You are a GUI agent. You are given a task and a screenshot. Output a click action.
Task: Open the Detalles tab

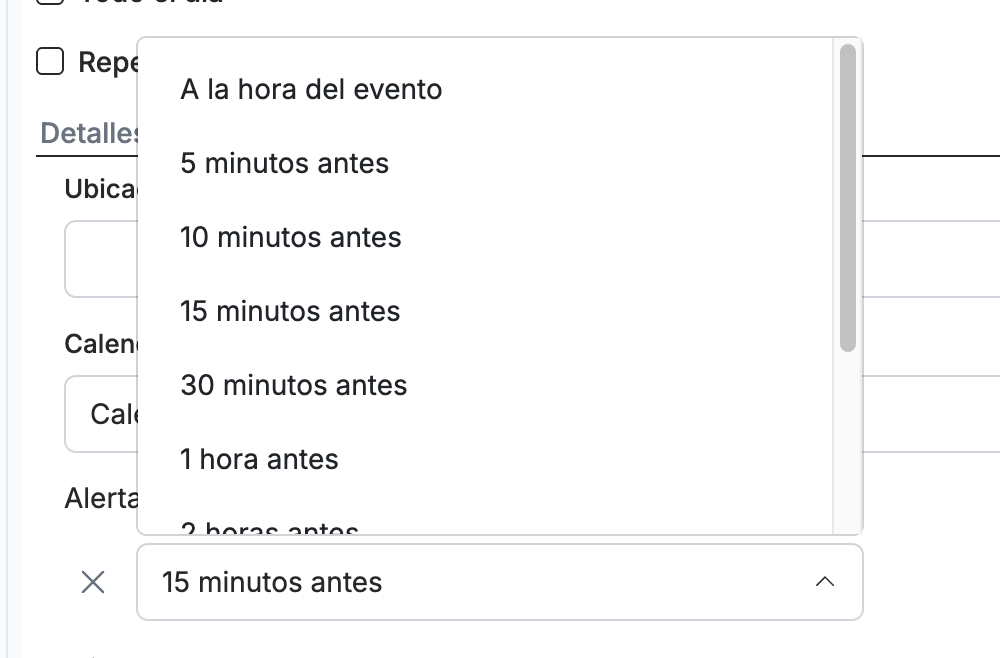pos(89,133)
